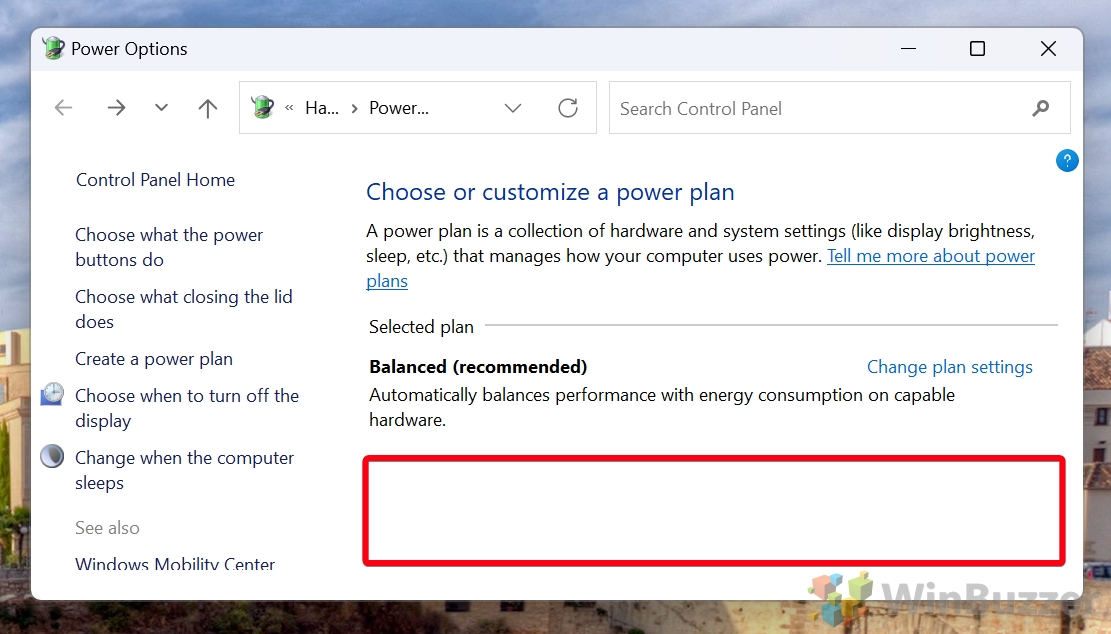Click inside the Search Control Panel field
1111x634 pixels.
pos(800,107)
